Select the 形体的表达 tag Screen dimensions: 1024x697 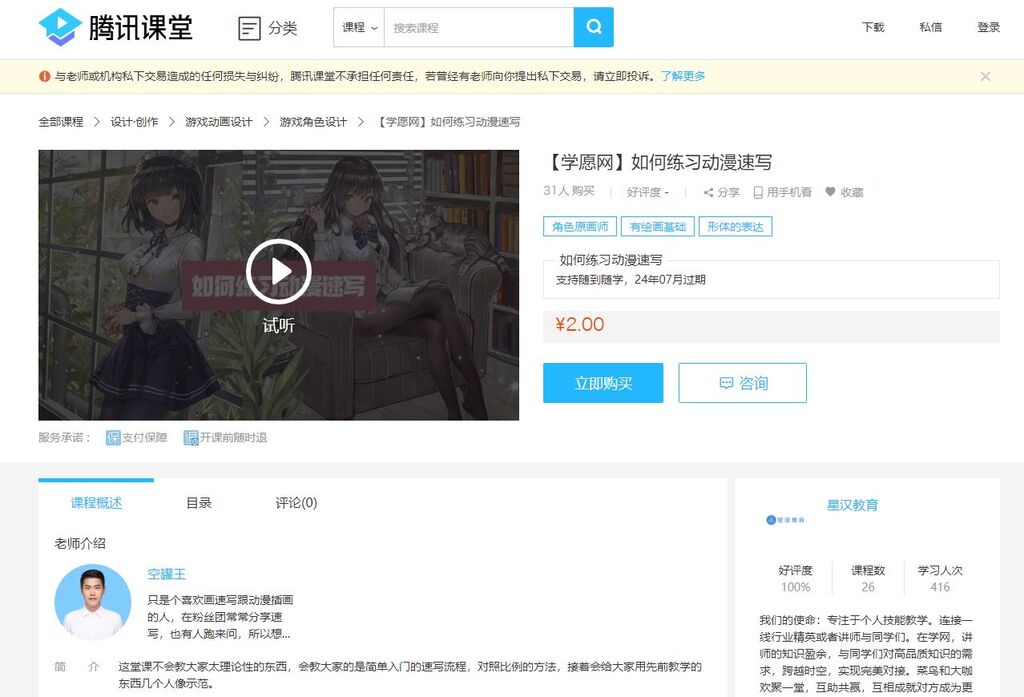pyautogui.click(x=735, y=227)
